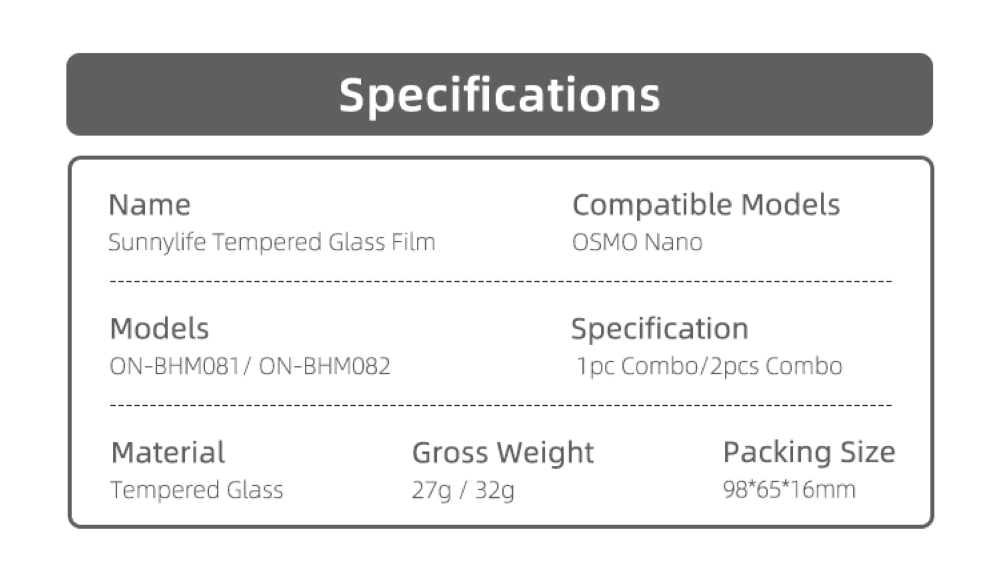Select the 1pc Combo text
The width and height of the screenshot is (1000, 585).
pyautogui.click(x=637, y=367)
